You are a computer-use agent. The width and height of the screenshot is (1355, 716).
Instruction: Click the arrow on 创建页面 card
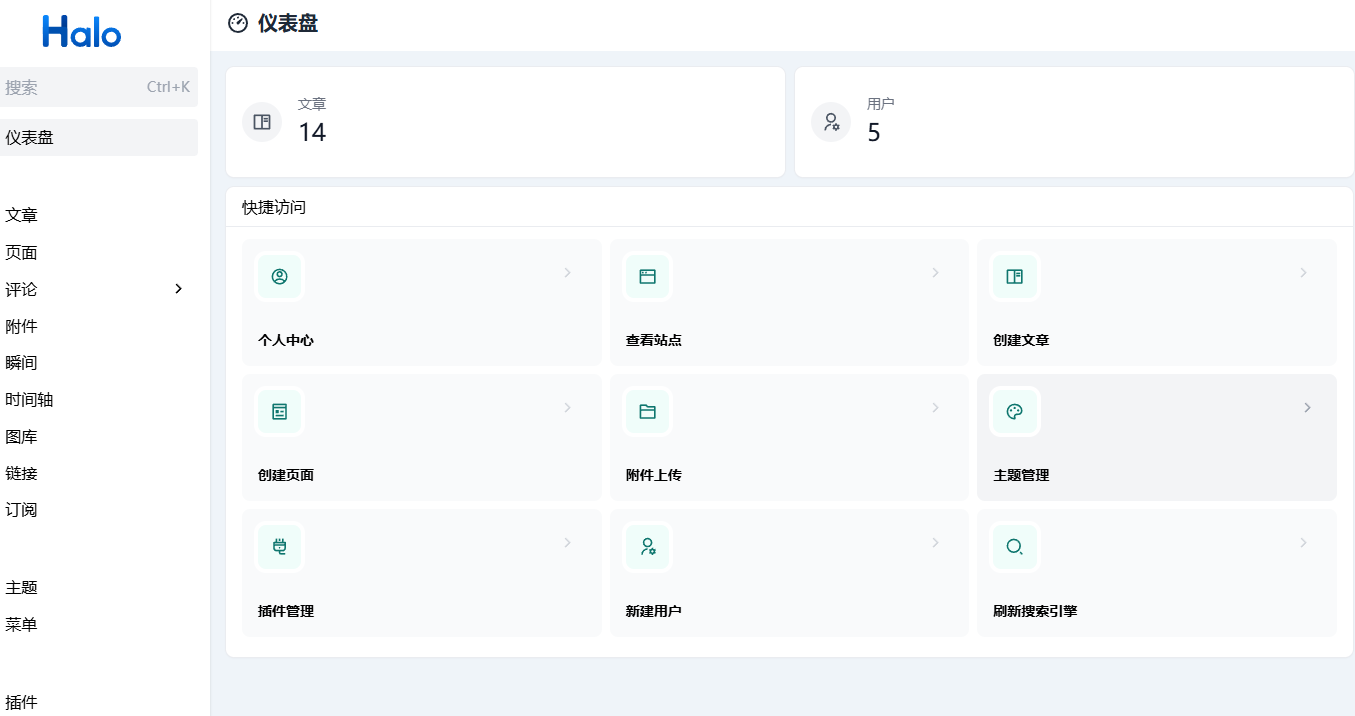point(567,407)
